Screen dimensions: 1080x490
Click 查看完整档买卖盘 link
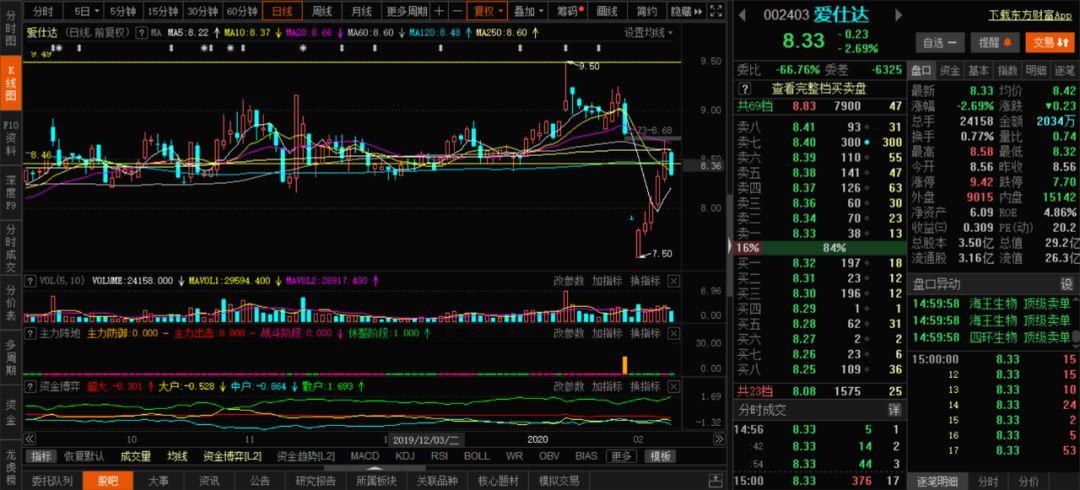(x=818, y=88)
